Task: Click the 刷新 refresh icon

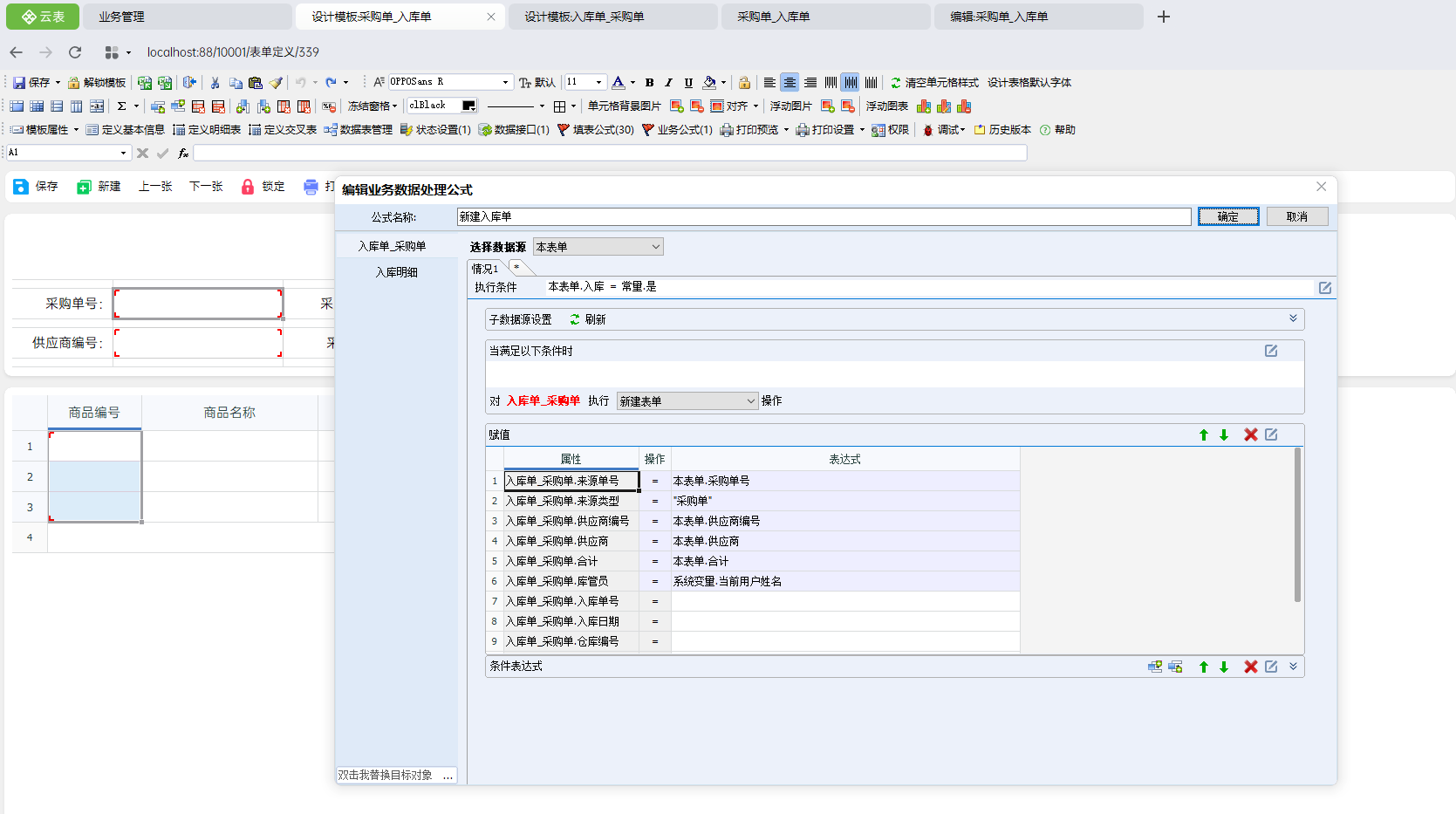Action: (x=575, y=319)
